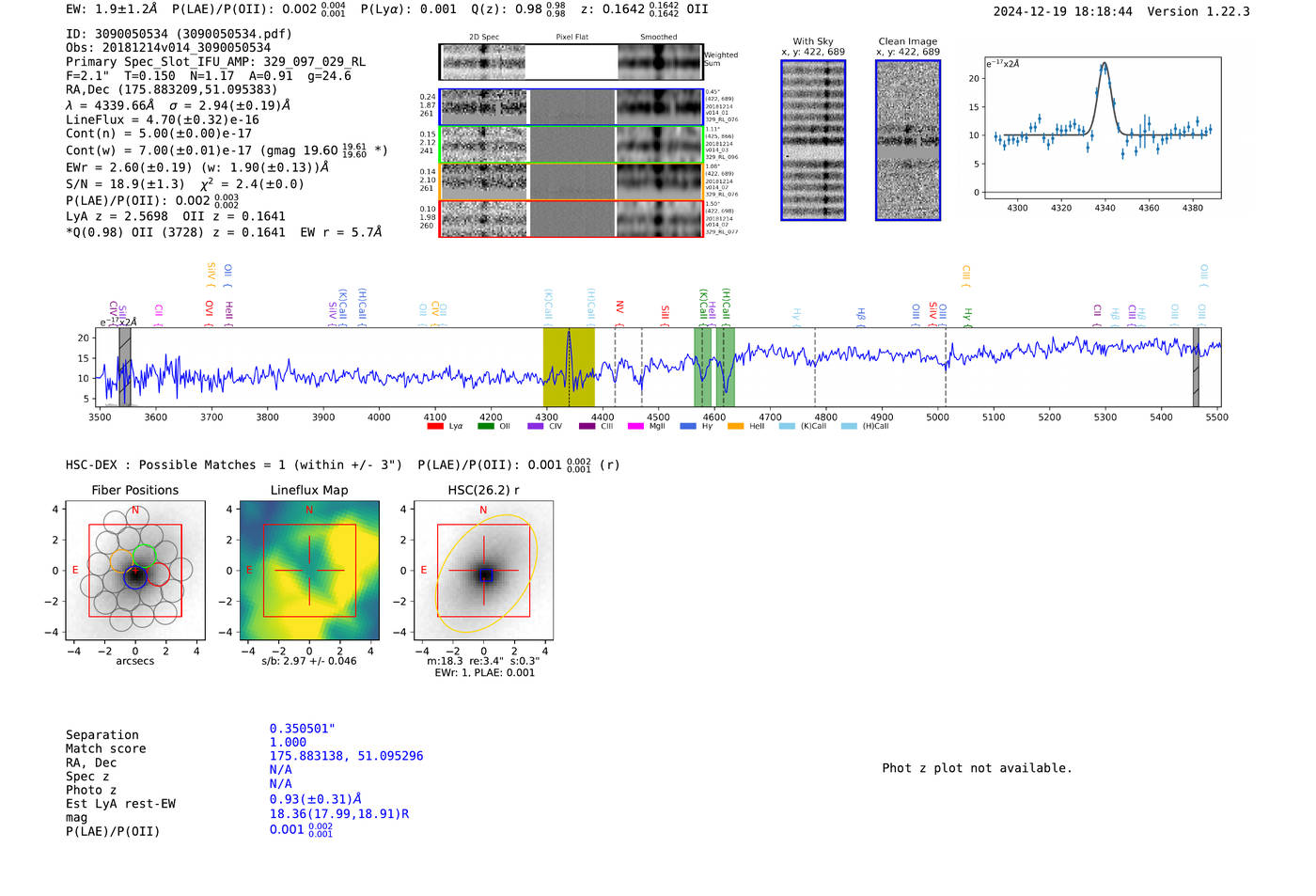Image resolution: width=1316 pixels, height=896 pixels.
Task: Click the blue Hγ legend swatch
Action: click(688, 426)
